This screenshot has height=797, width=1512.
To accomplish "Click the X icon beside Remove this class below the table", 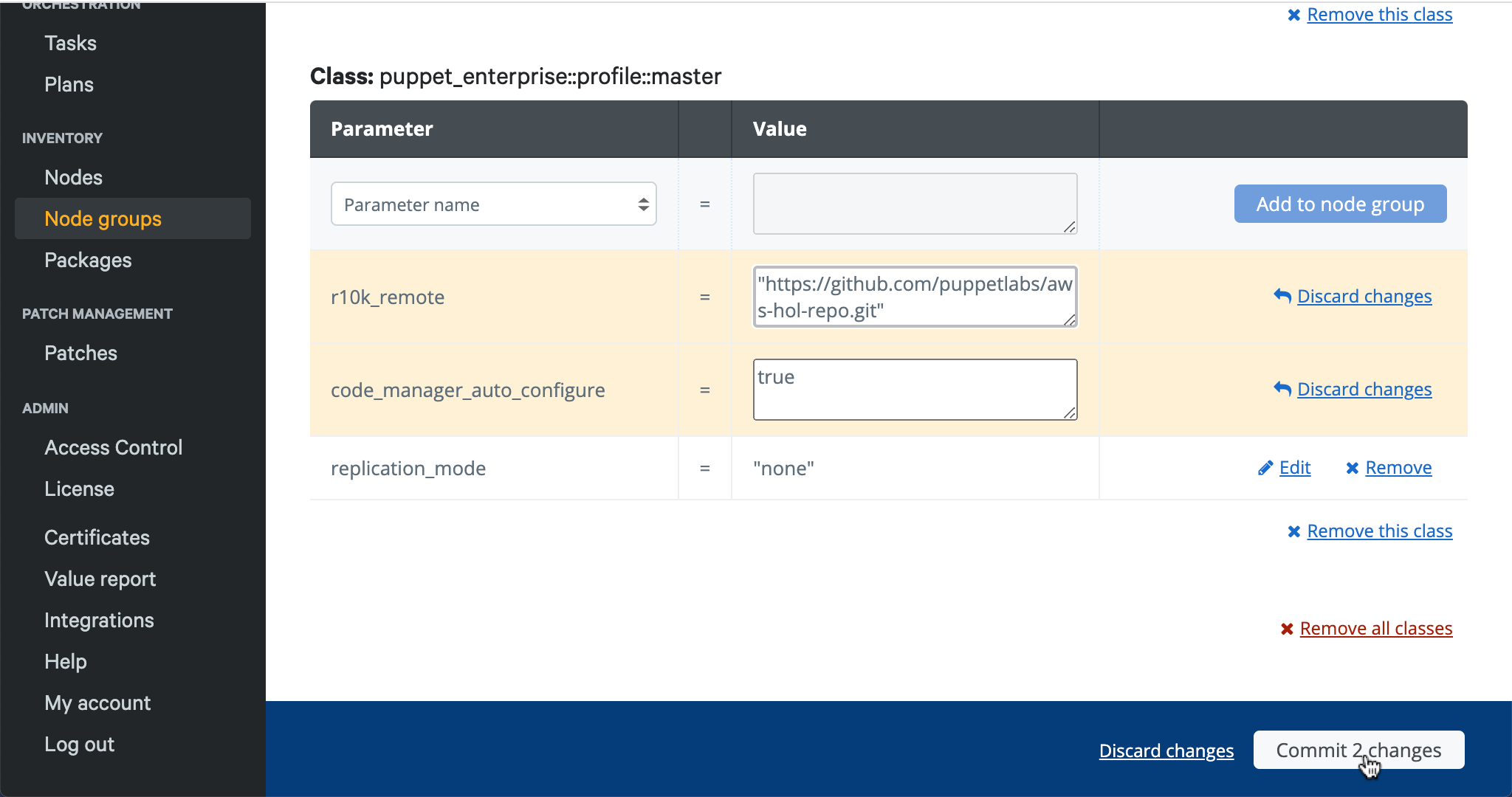I will click(x=1294, y=531).
